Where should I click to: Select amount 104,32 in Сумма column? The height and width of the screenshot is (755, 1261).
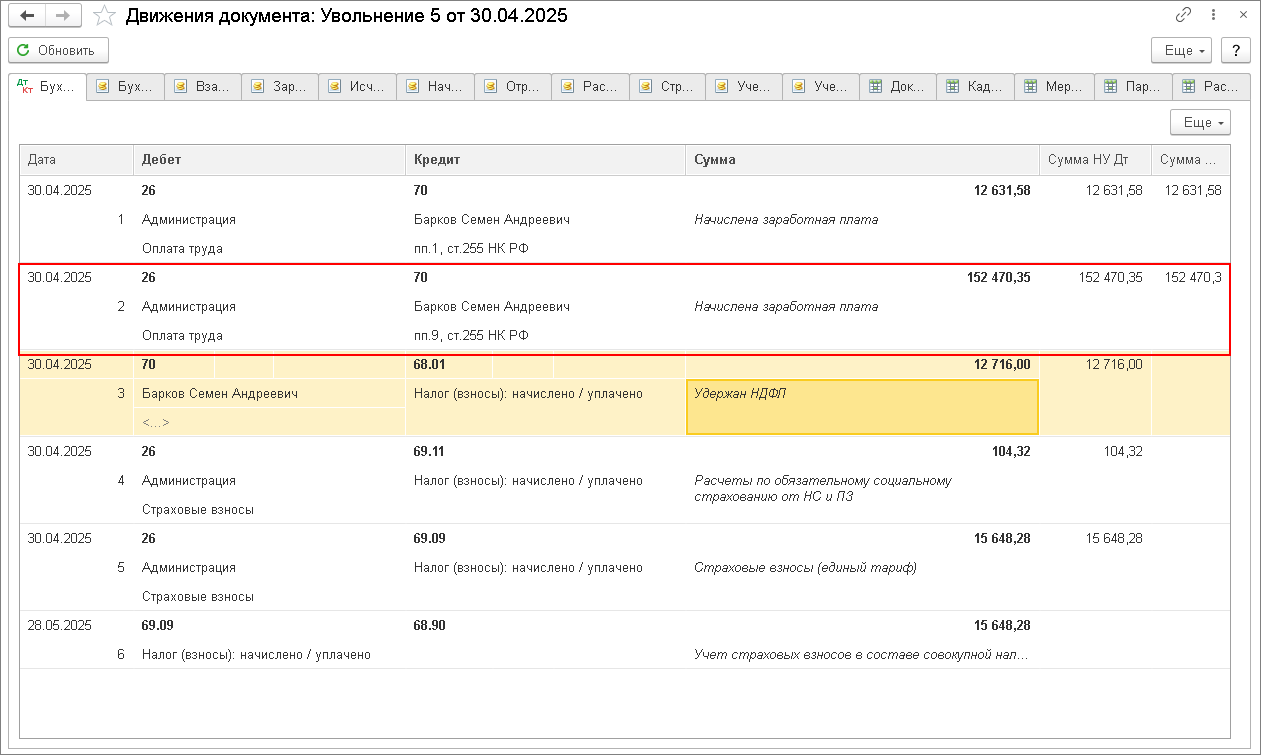[x=1011, y=451]
